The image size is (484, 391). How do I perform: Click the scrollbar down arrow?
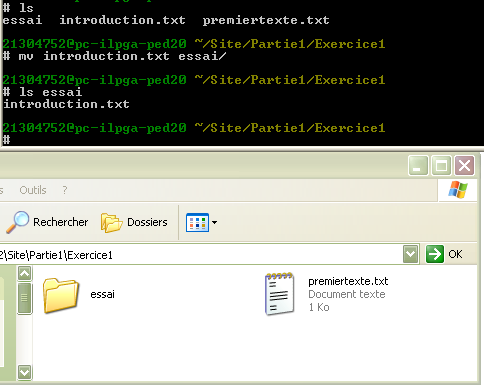tap(25, 372)
